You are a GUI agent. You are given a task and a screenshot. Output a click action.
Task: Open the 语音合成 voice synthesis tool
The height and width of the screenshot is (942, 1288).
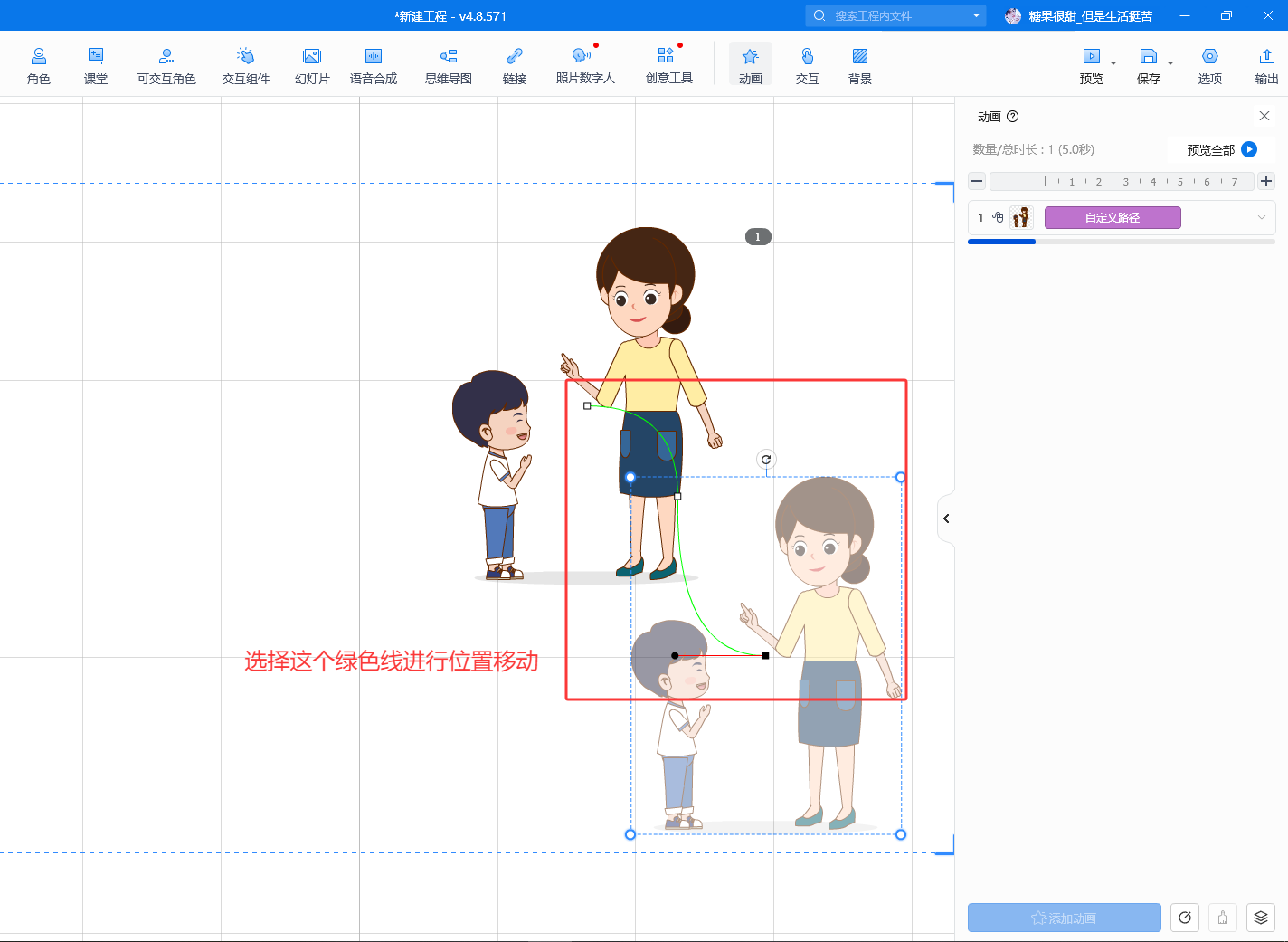(374, 65)
